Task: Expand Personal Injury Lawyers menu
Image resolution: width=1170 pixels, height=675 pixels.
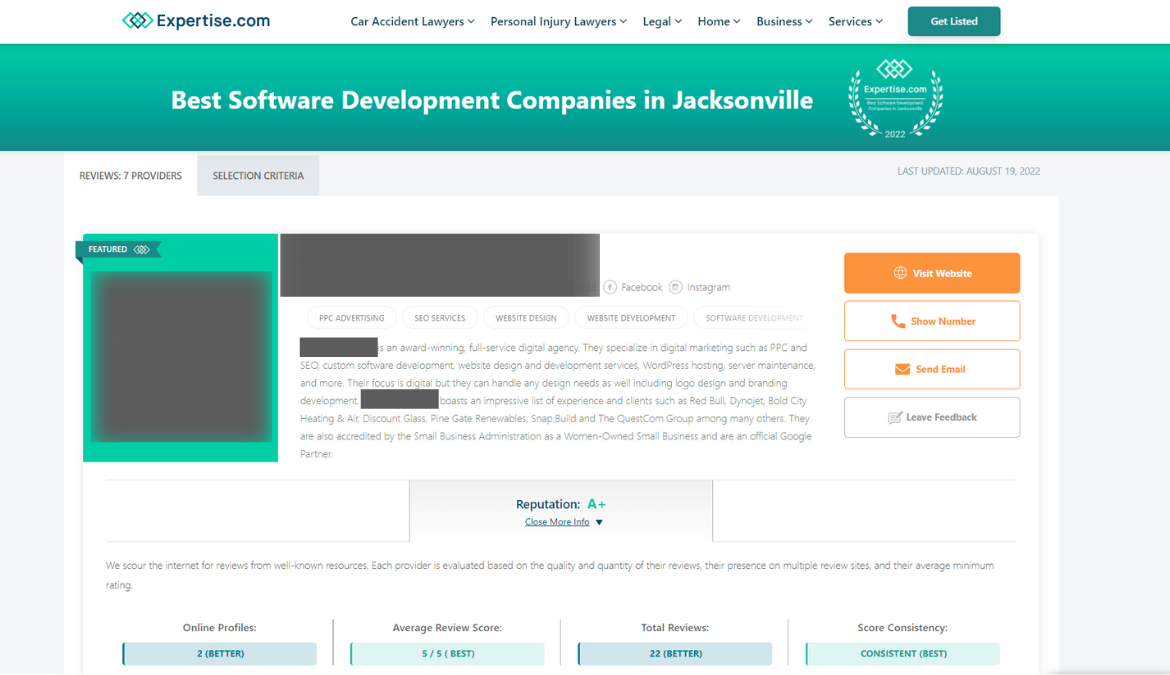Action: click(x=558, y=21)
